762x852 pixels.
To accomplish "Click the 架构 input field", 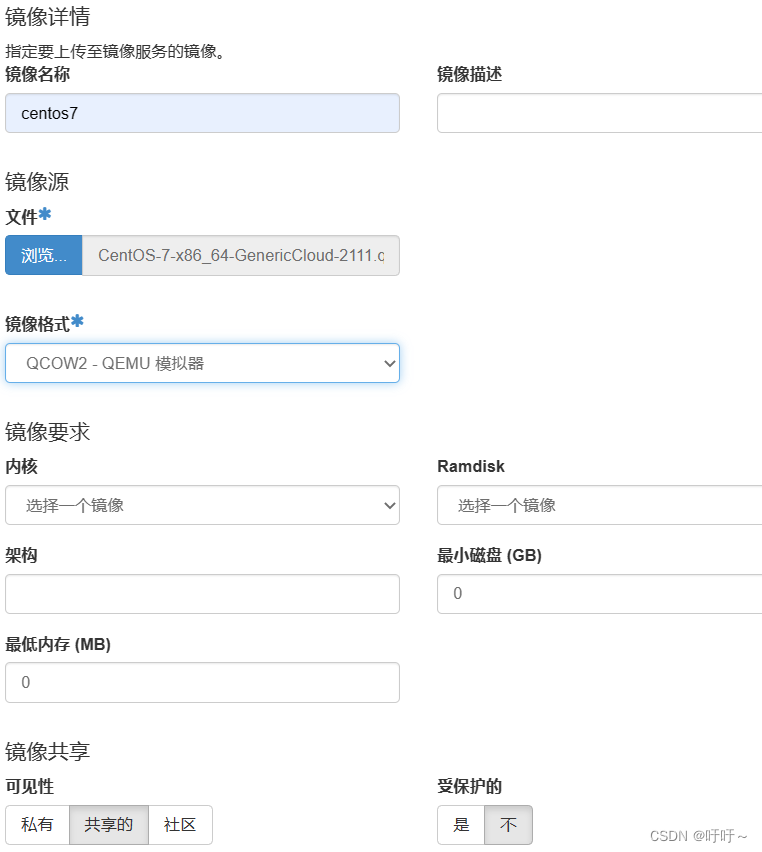I will tap(202, 594).
